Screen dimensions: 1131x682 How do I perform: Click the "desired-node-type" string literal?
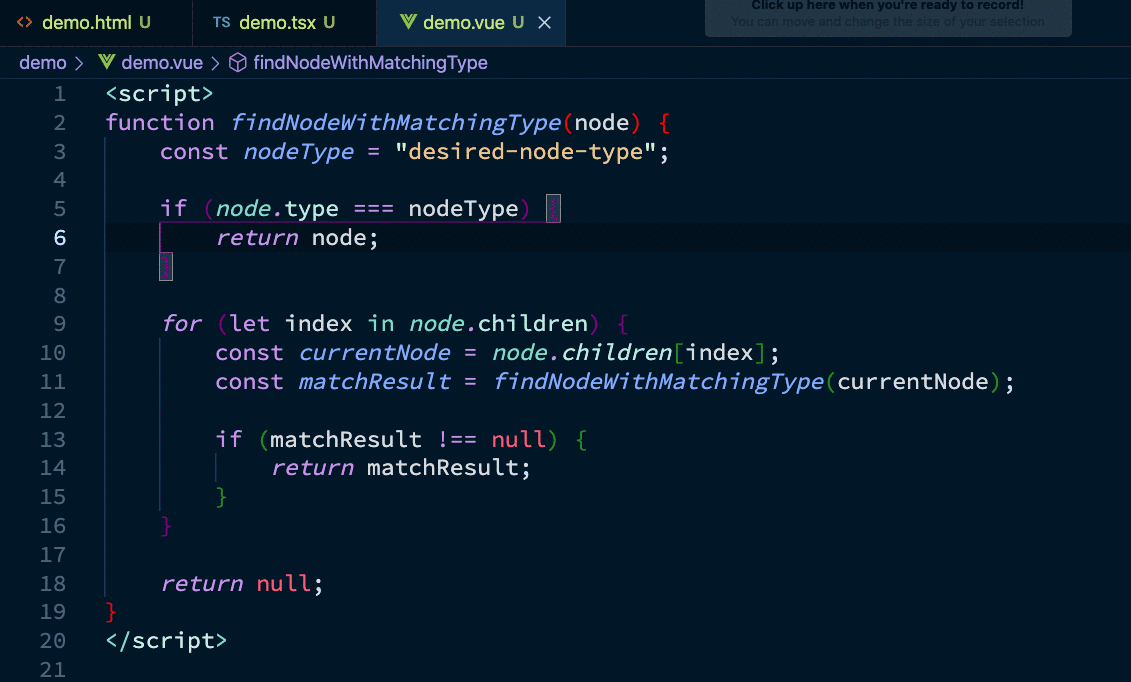tap(525, 151)
